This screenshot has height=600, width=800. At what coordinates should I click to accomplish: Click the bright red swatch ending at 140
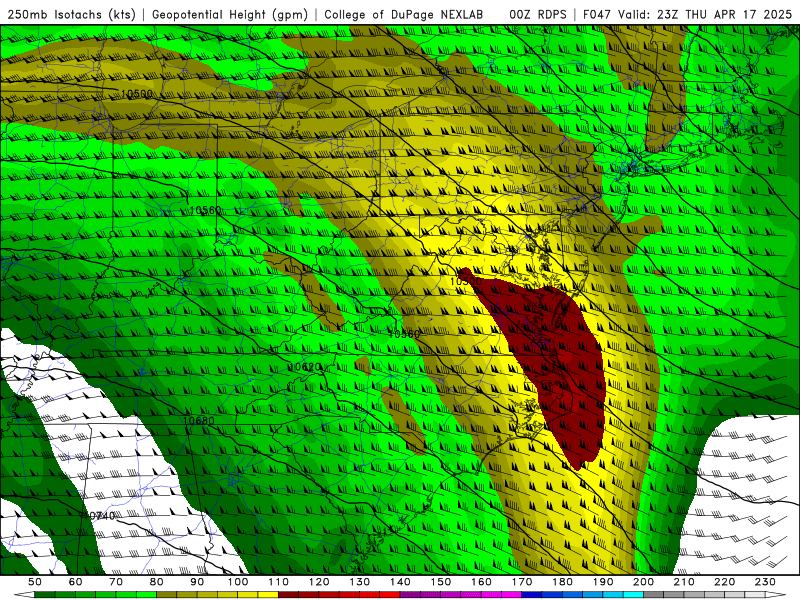(x=390, y=595)
